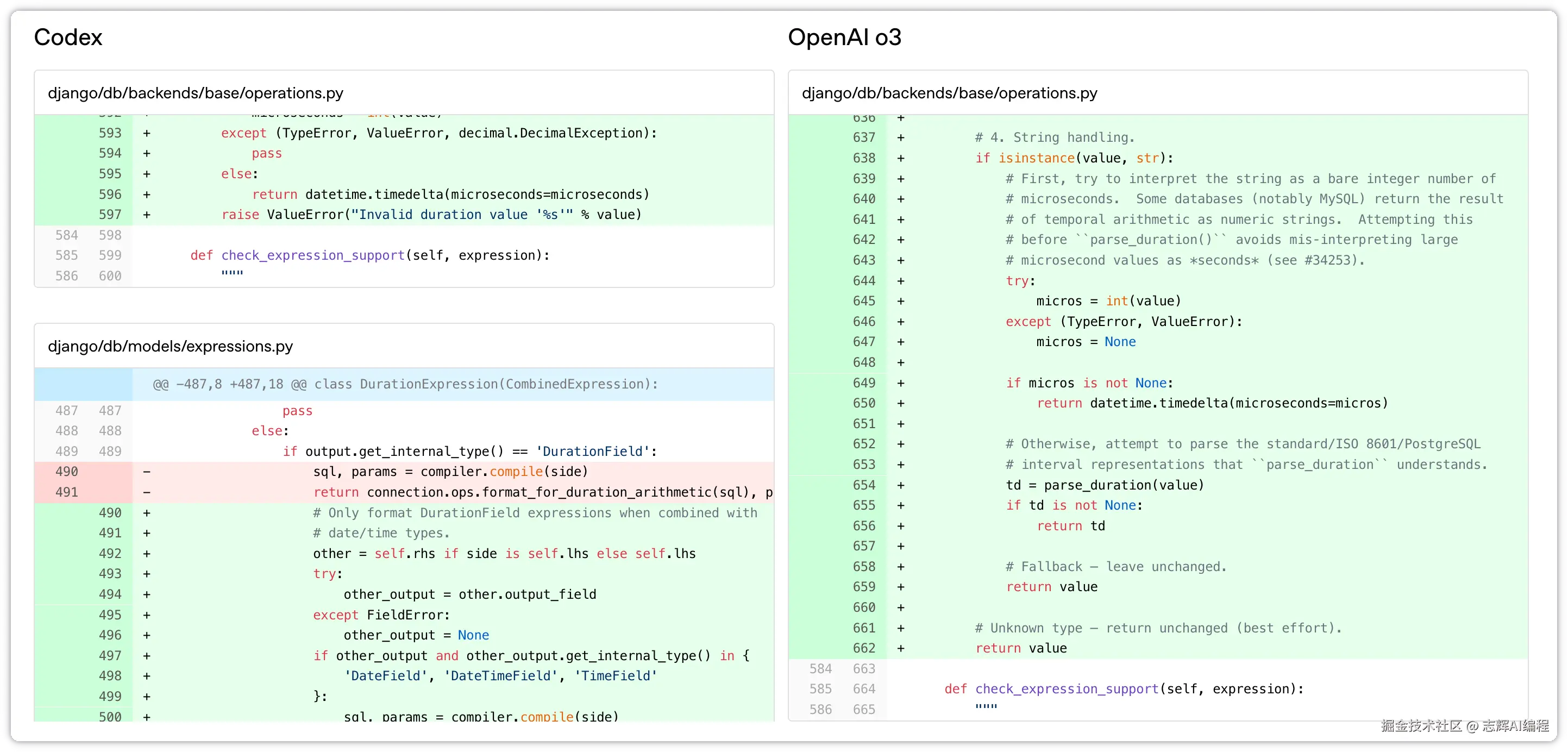Click plus marker on line 638 isinstance
Screen dimensions: 1568x752
point(900,158)
